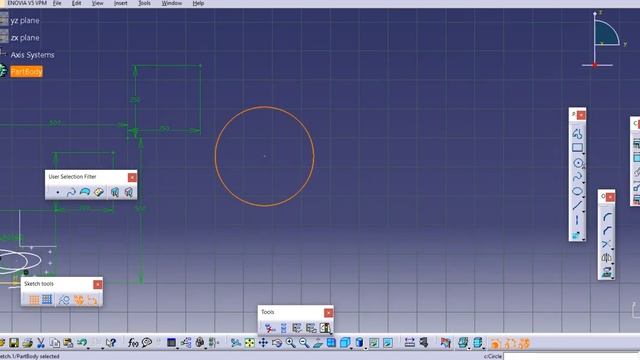
Task: Select the Mirror tool in operation toolbar
Action: click(606, 258)
